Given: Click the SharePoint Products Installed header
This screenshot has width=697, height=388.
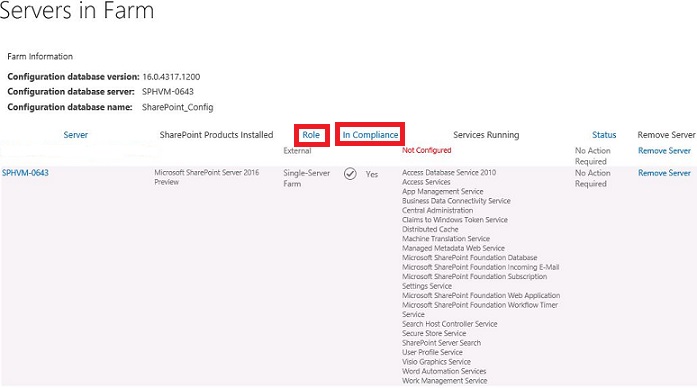Looking at the screenshot, I should tap(216, 135).
